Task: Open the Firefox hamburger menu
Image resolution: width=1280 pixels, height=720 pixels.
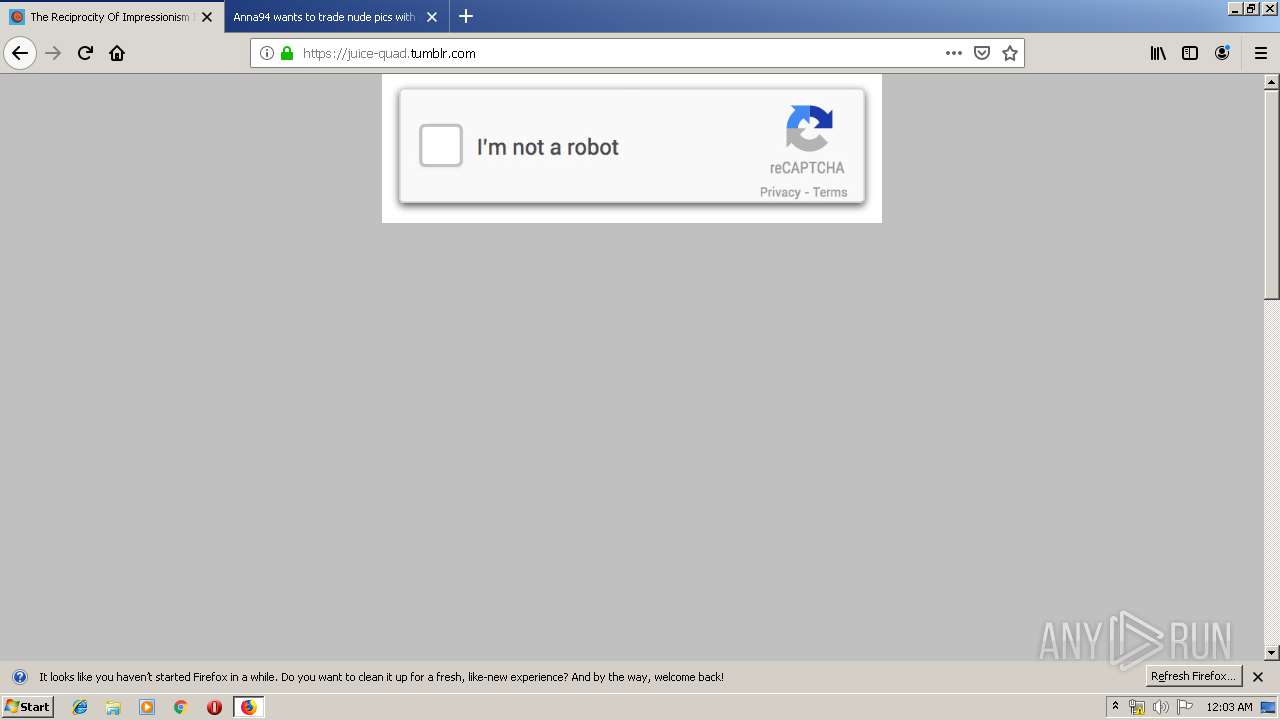Action: tap(1261, 53)
